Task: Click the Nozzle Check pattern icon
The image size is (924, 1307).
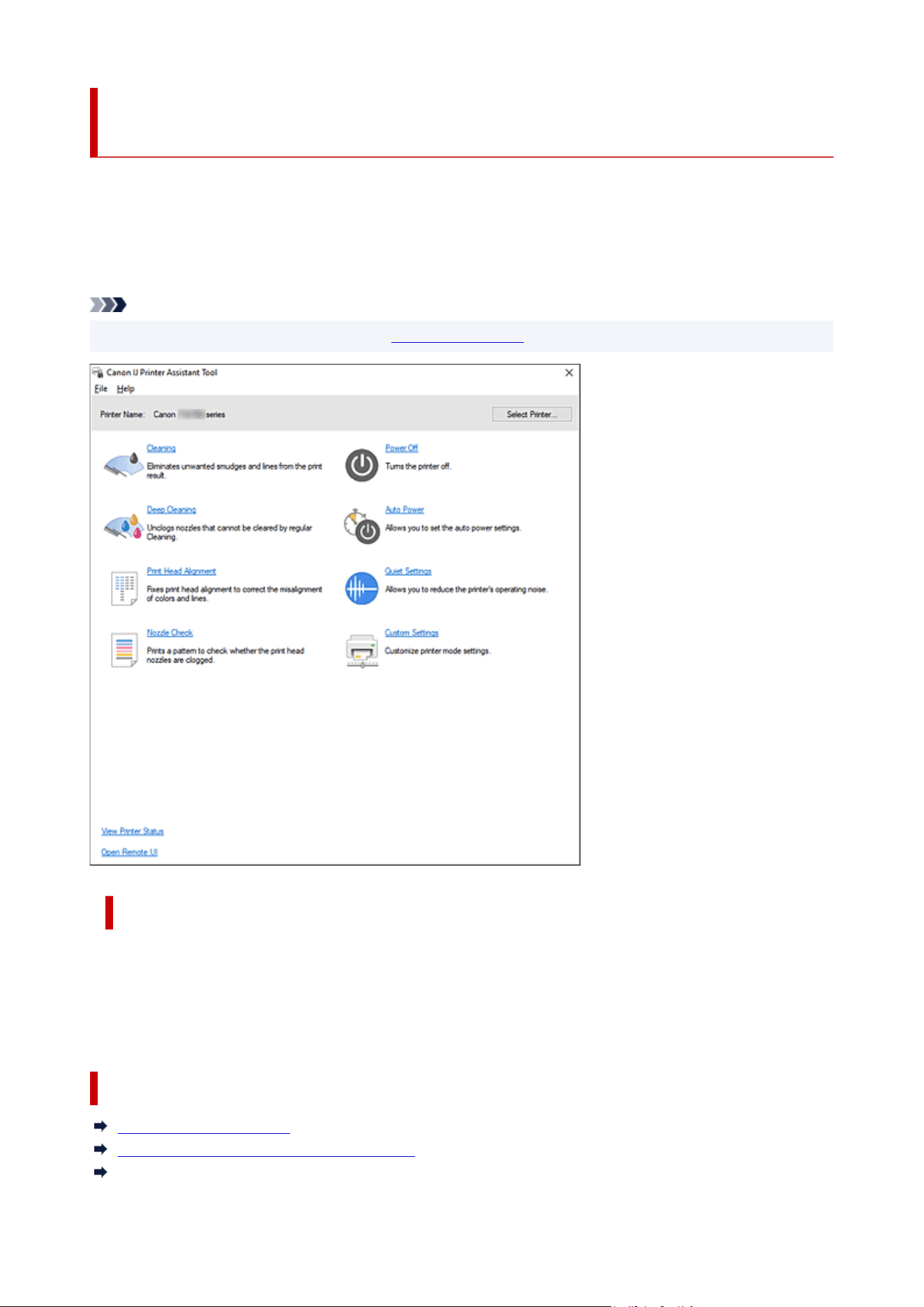Action: 124,649
